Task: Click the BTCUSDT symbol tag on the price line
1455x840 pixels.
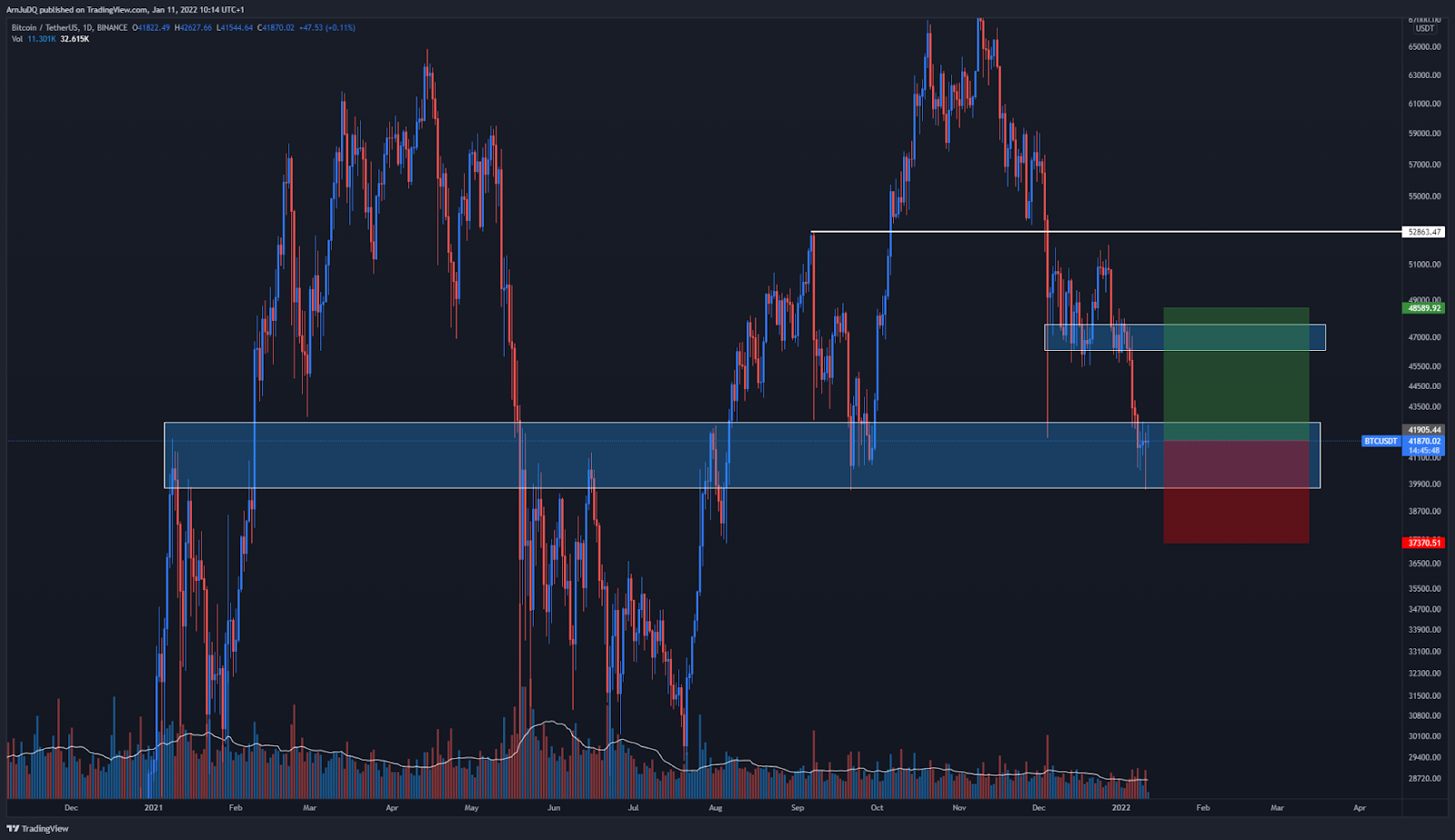Action: [1380, 441]
